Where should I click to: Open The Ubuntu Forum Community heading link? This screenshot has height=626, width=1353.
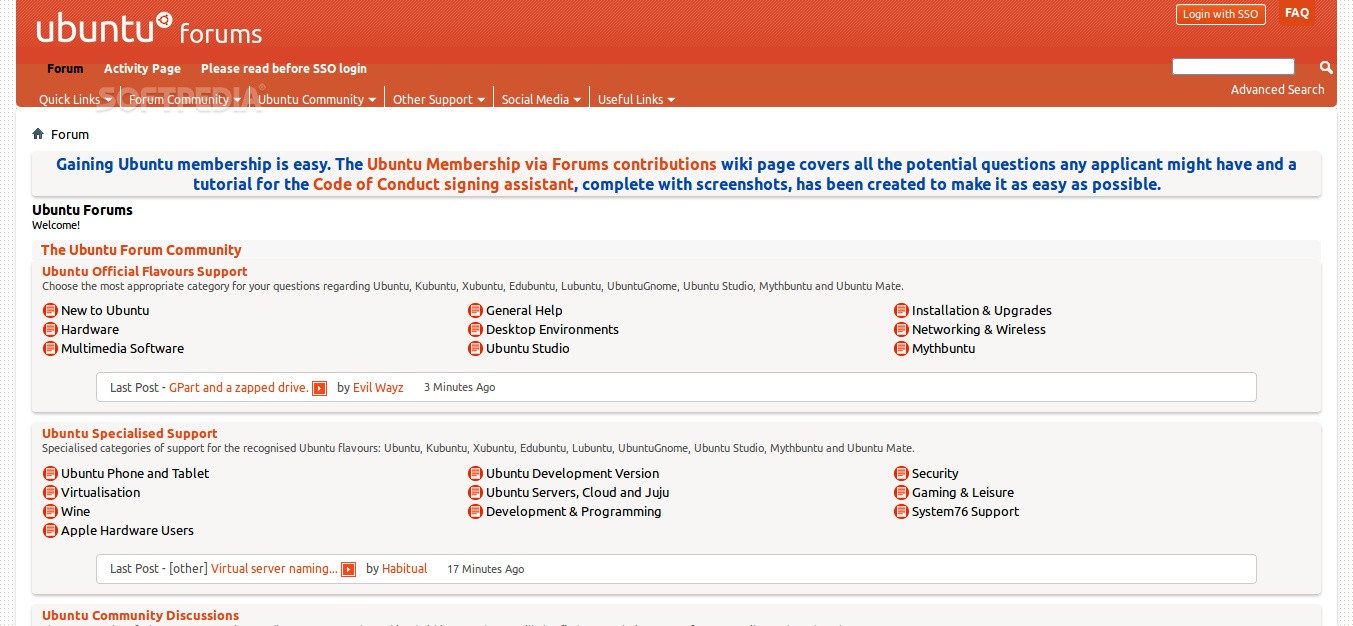[x=141, y=250]
